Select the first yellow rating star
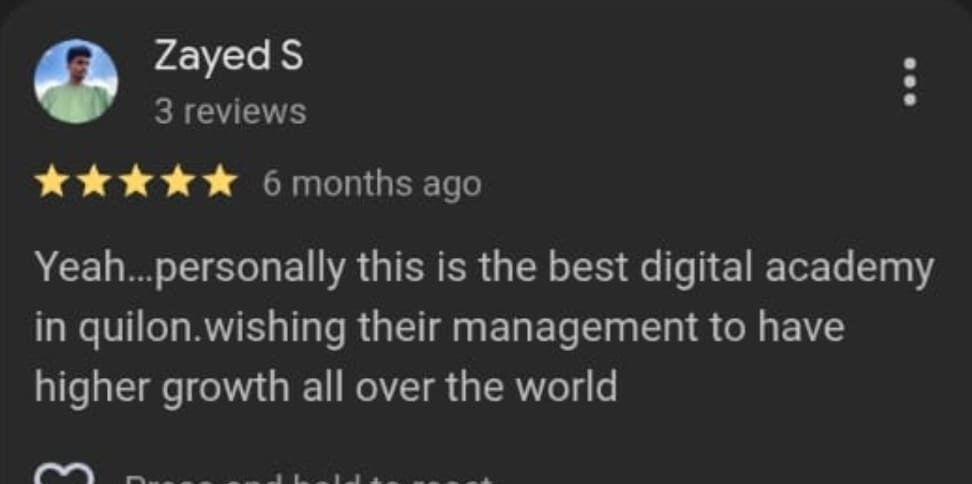The image size is (972, 484). click(51, 185)
